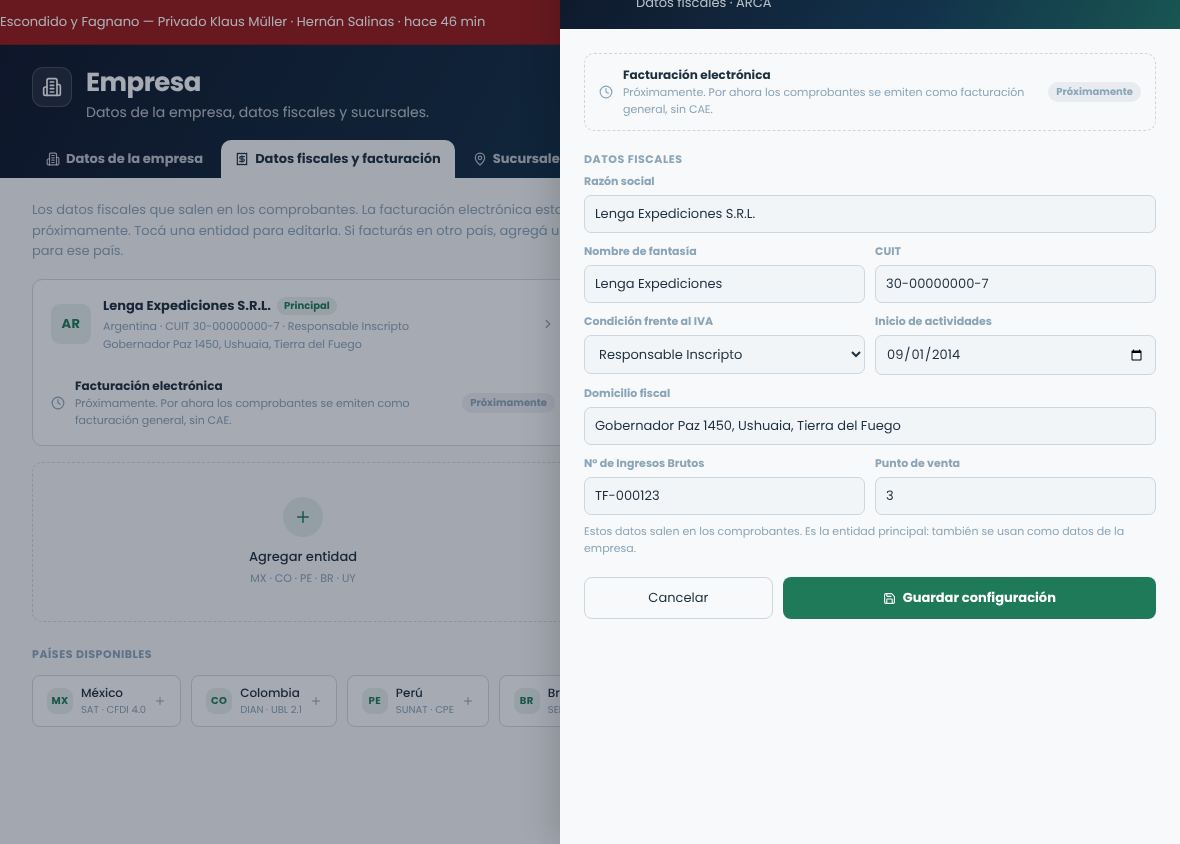Click the plus circle above Agregar entidad
1180x844 pixels.
(303, 517)
